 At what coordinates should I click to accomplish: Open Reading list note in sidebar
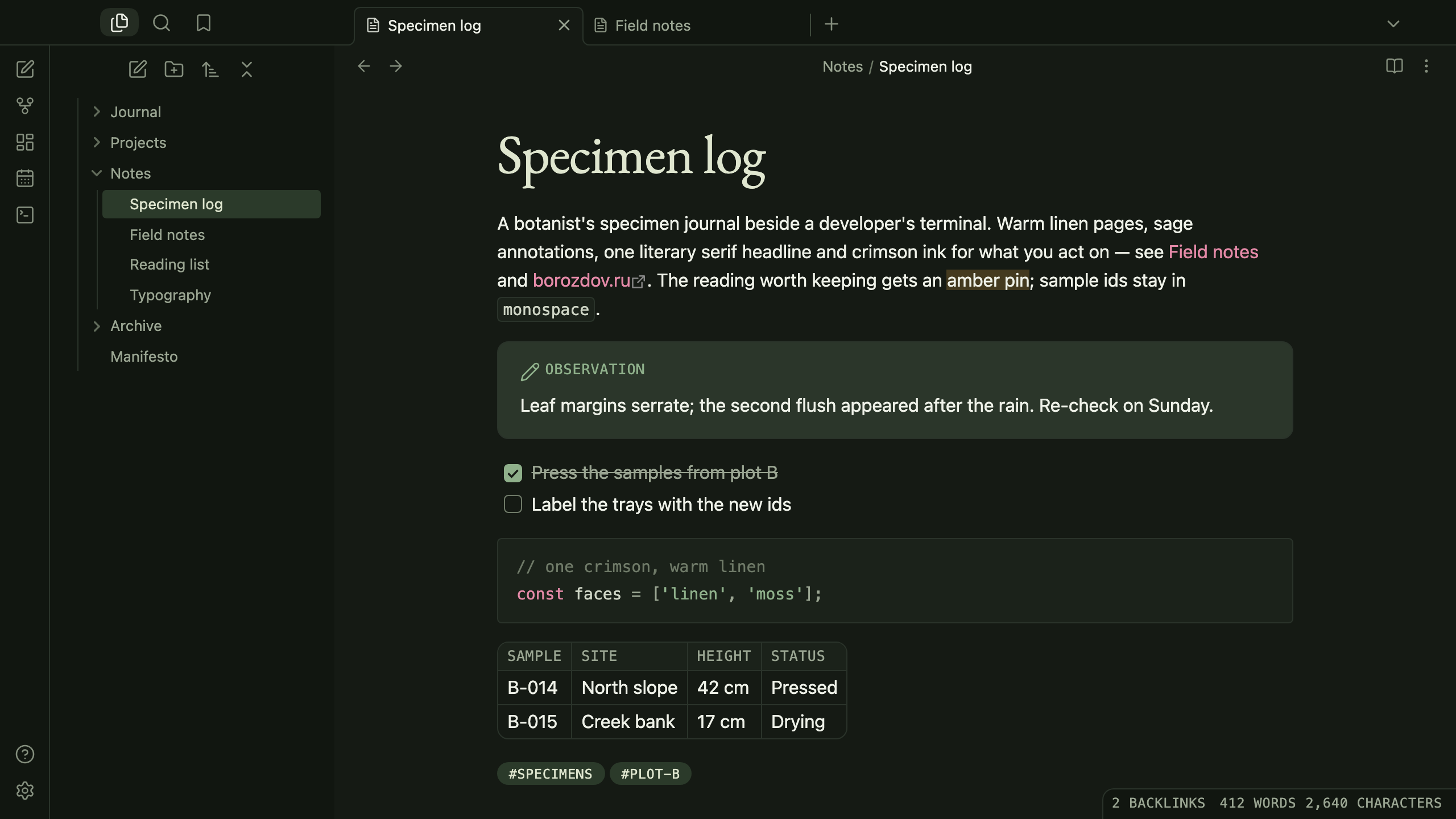coord(212,264)
